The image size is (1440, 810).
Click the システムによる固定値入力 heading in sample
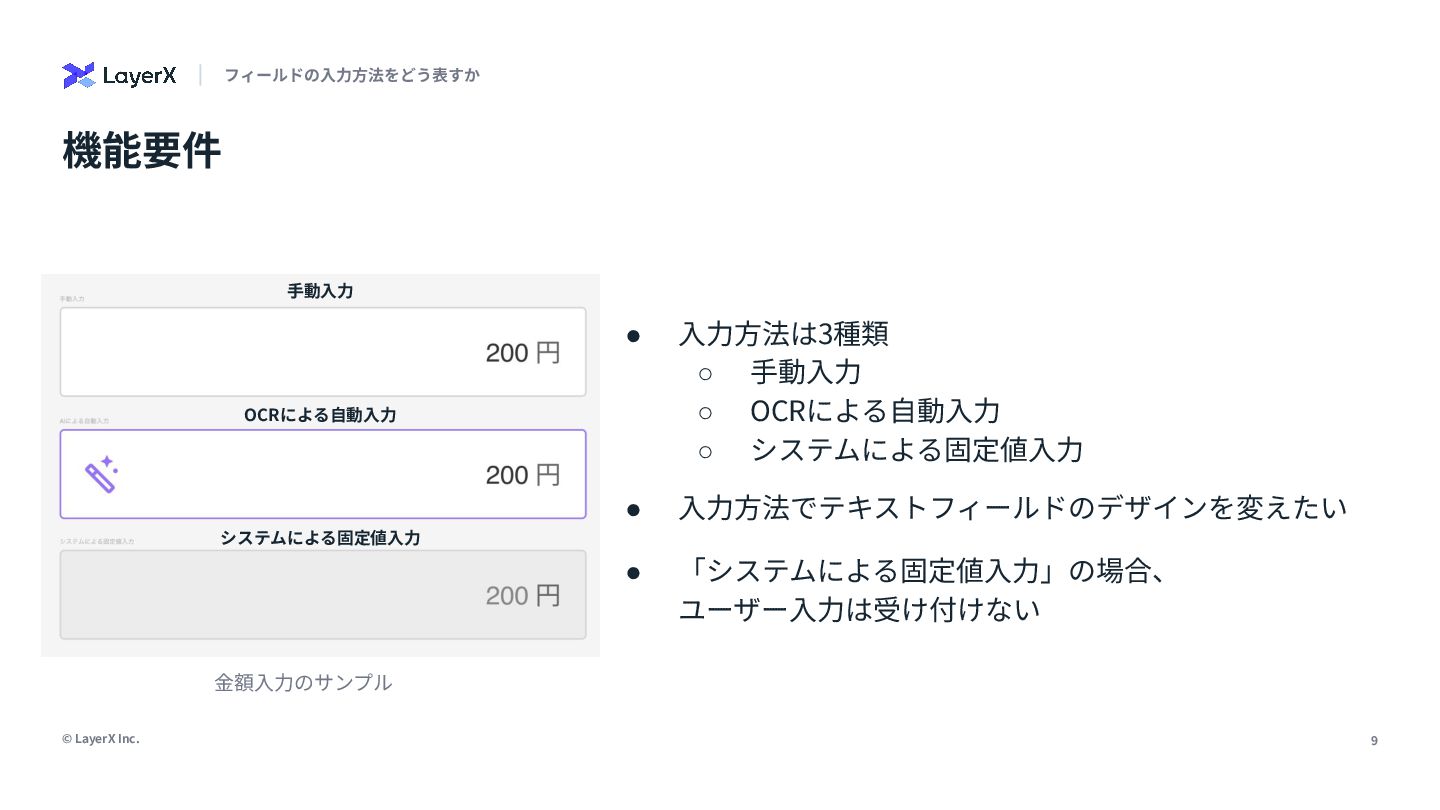click(x=320, y=537)
